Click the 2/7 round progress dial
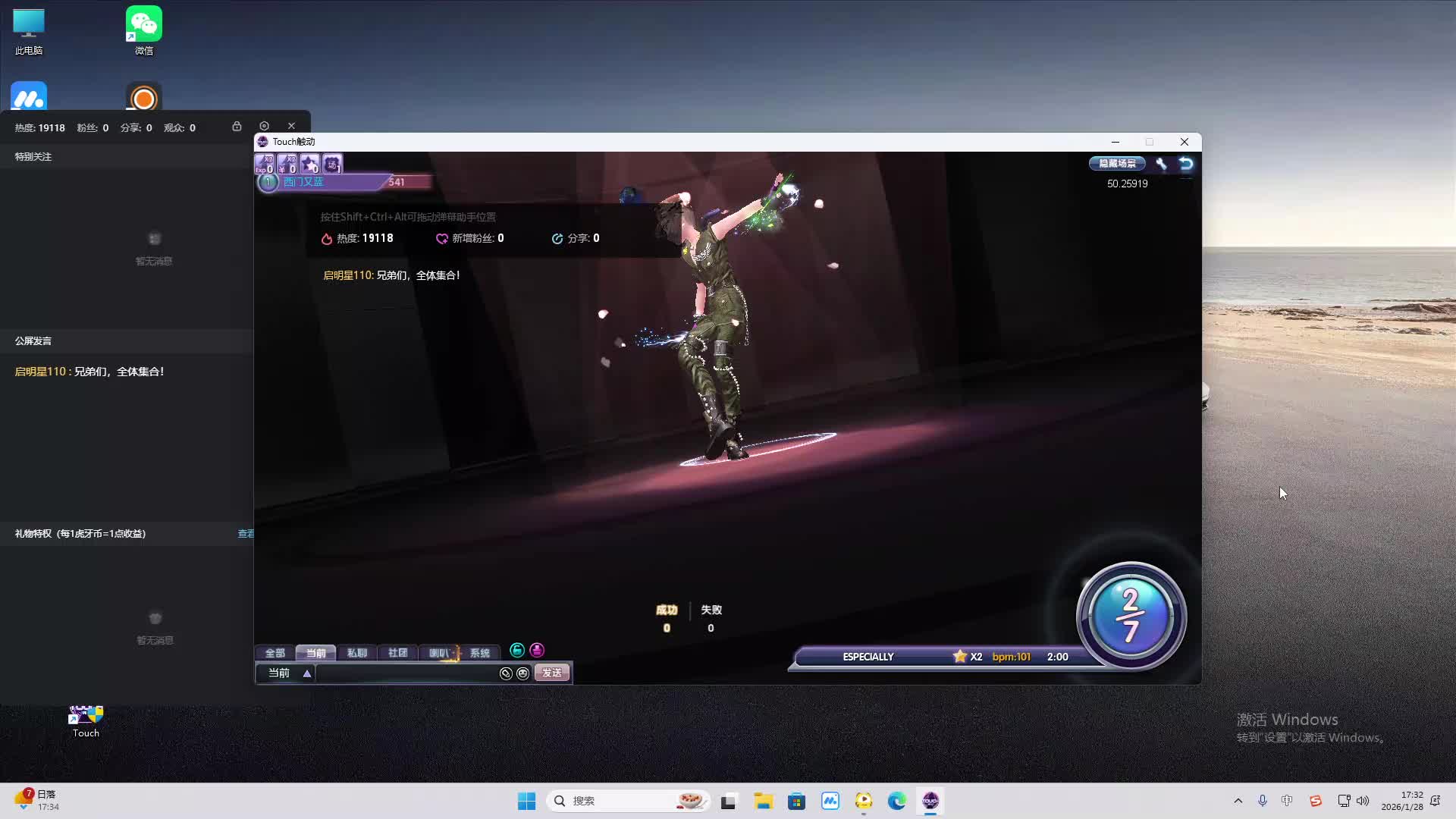The image size is (1456, 819). (1131, 615)
